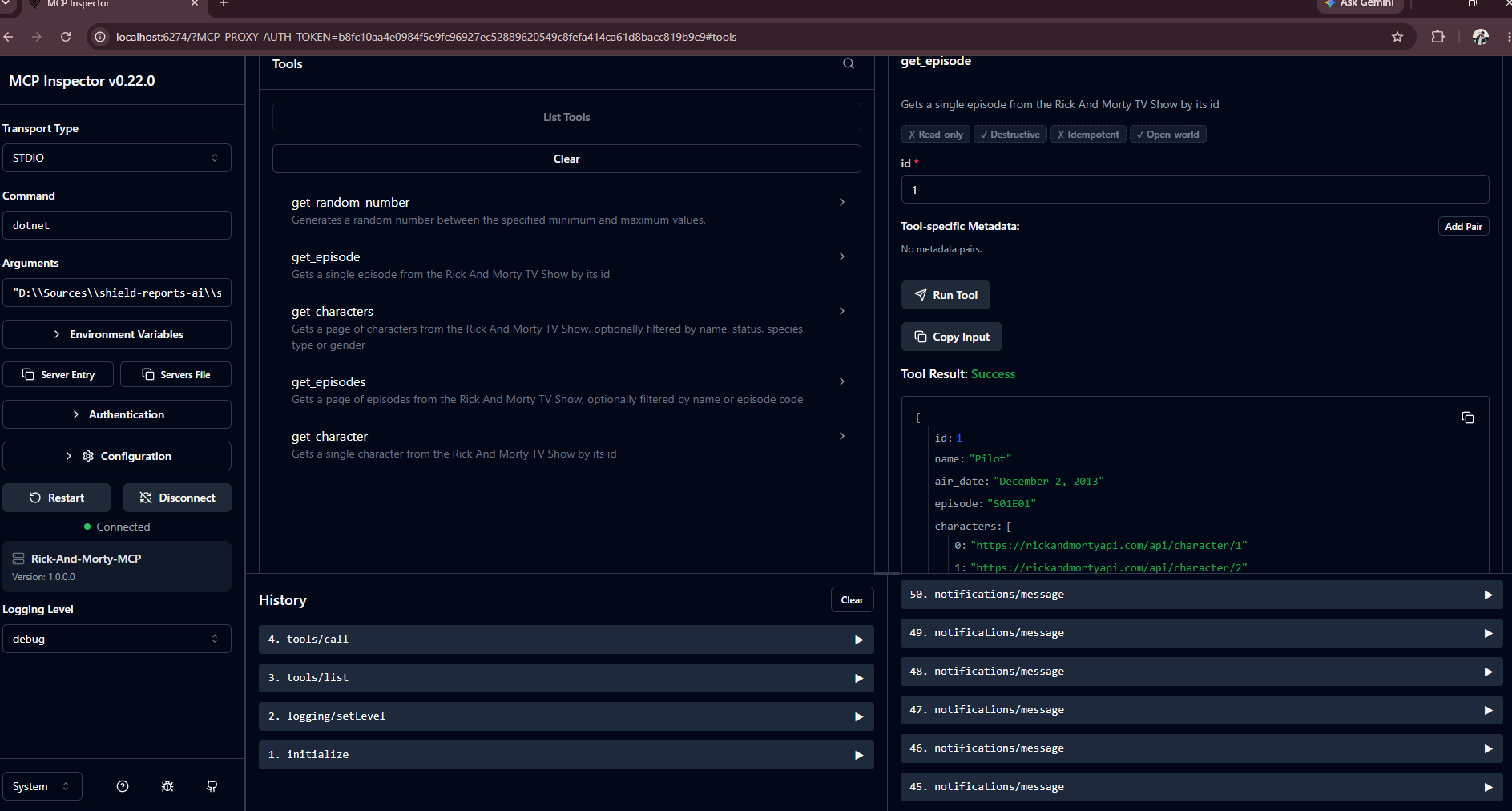Image resolution: width=1512 pixels, height=811 pixels.
Task: Bookmark this page with the star icon
Action: click(1397, 37)
